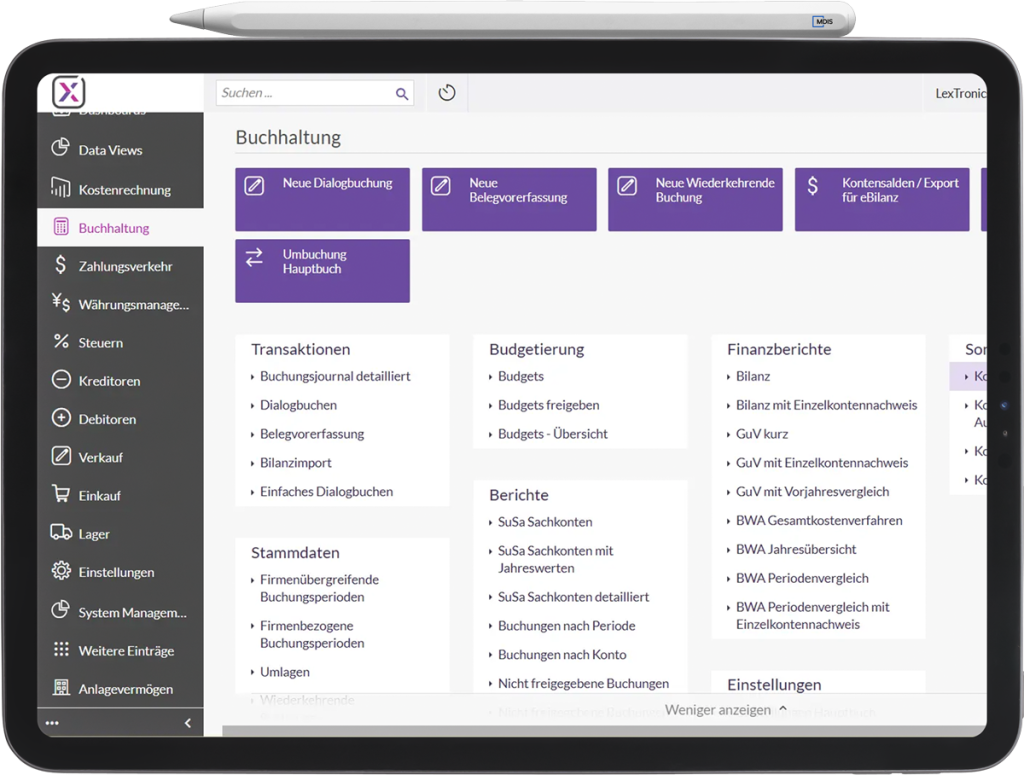Click the Einkauf shopping cart icon
This screenshot has width=1024, height=775.
point(60,495)
